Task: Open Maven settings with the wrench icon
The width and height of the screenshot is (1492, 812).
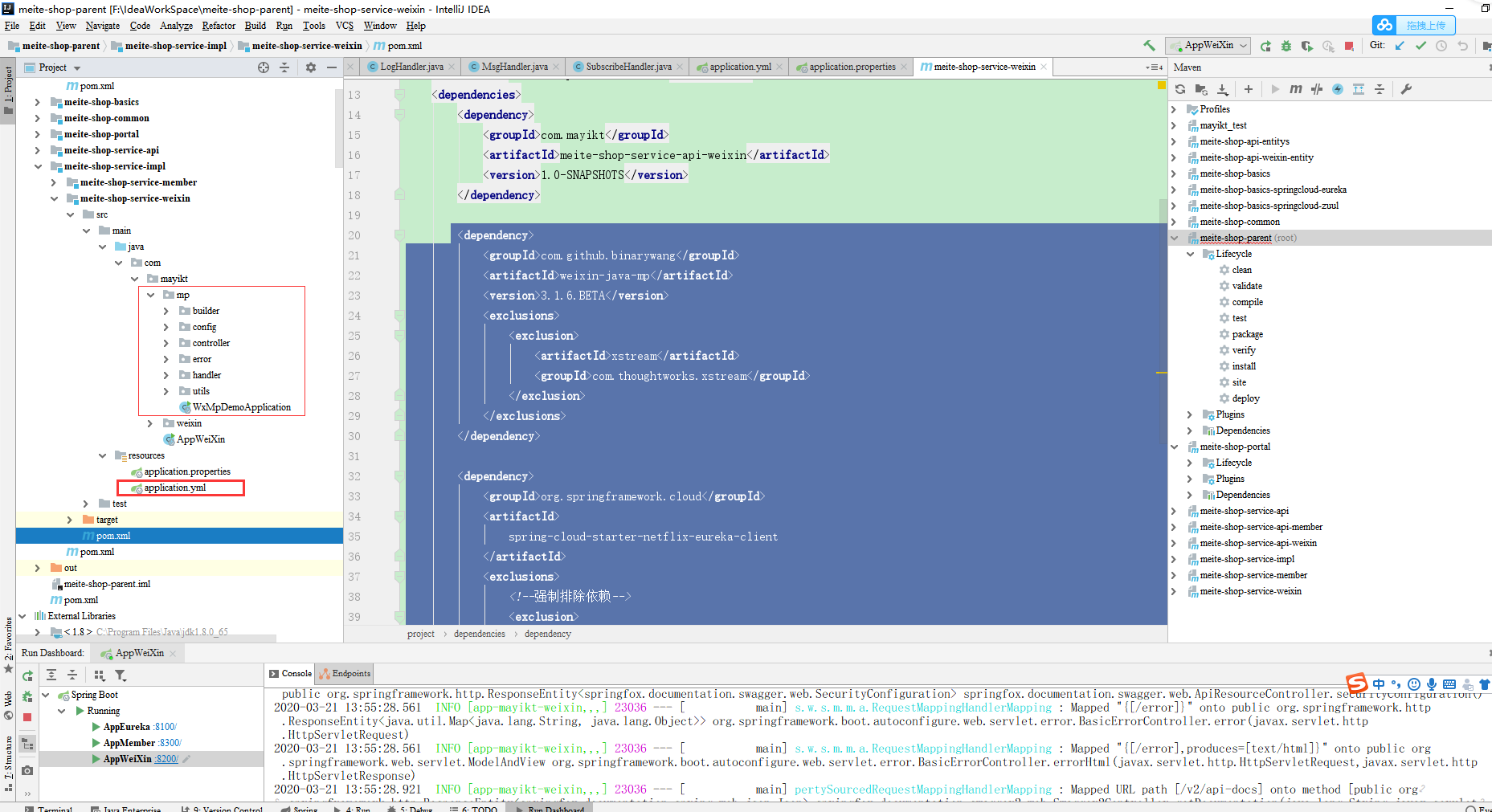Action: point(1406,89)
